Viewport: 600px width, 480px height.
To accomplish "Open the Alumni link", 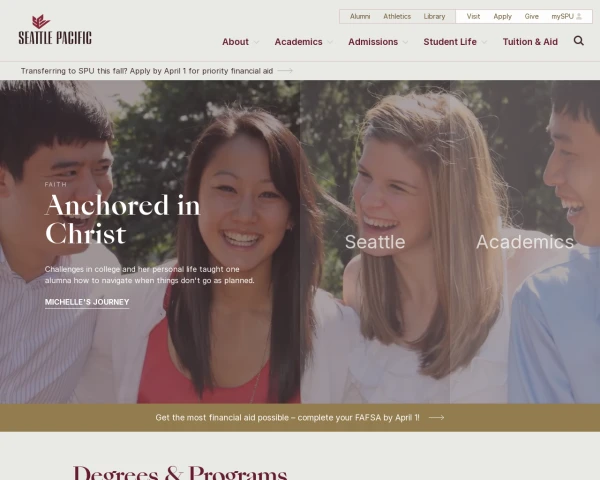I will 360,16.
